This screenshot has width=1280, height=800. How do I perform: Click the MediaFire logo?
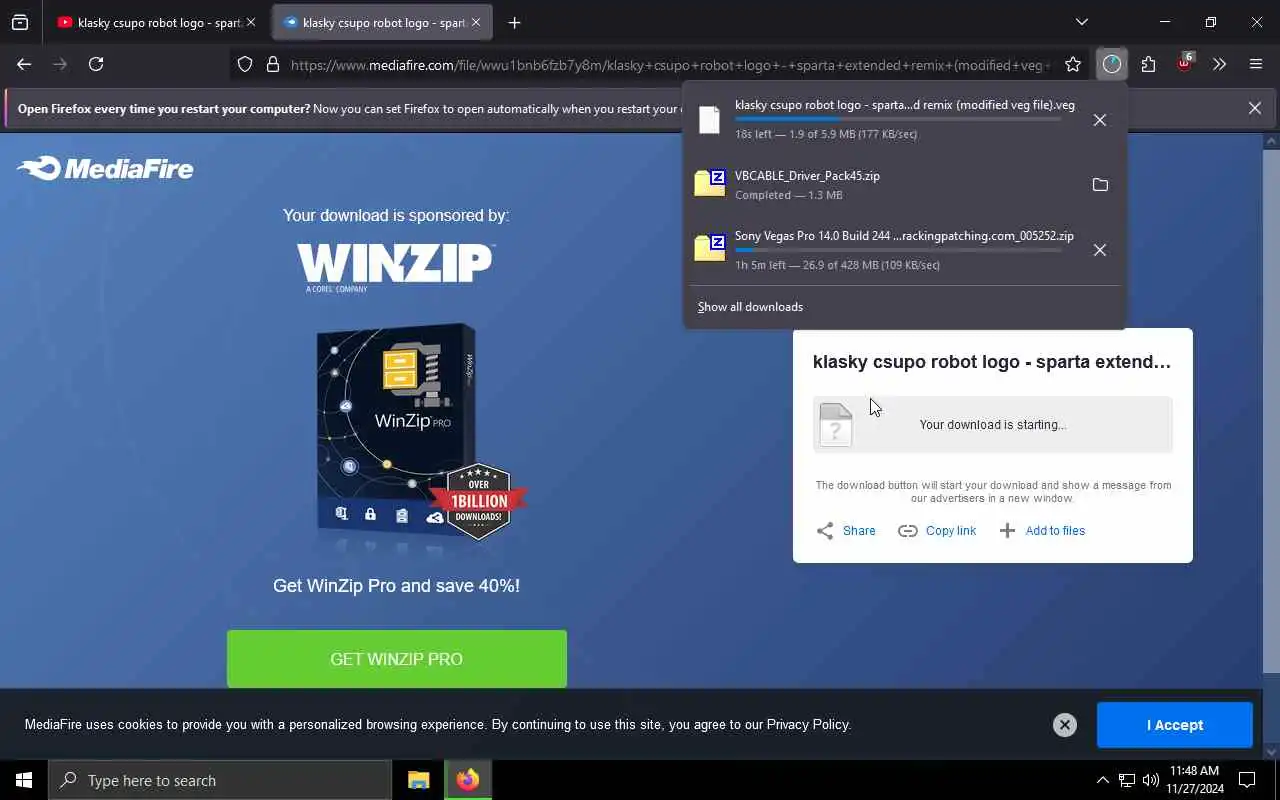click(105, 168)
